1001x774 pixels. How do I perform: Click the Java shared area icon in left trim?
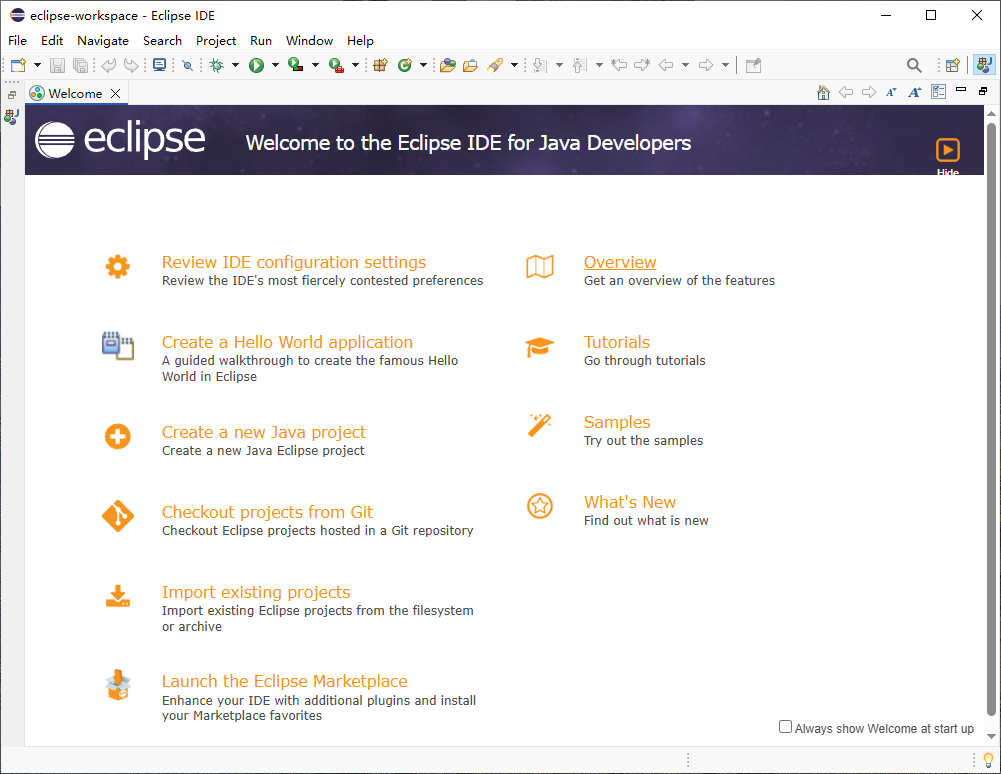click(x=11, y=116)
